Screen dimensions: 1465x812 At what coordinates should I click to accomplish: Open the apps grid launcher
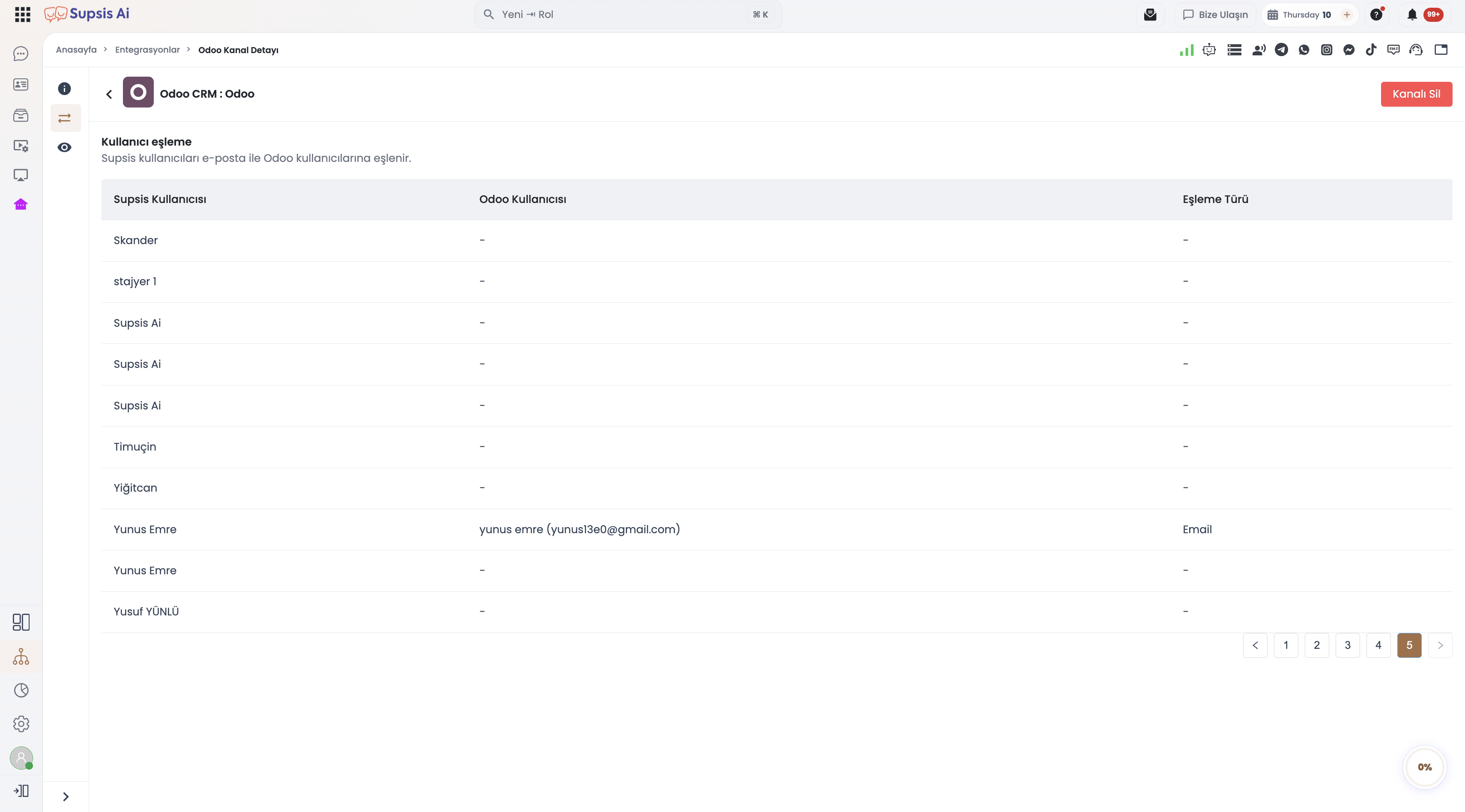click(22, 14)
